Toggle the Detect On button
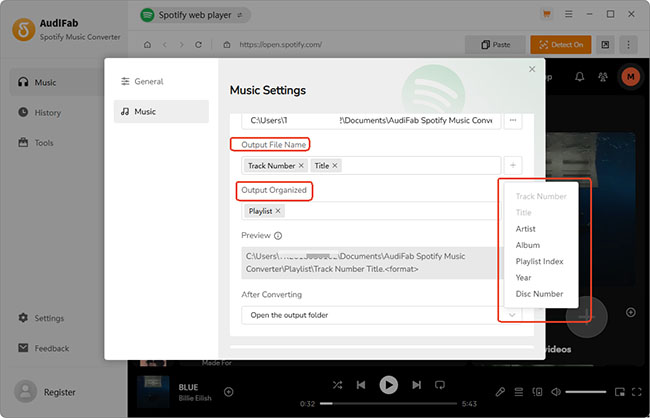The height and width of the screenshot is (418, 650). (561, 45)
